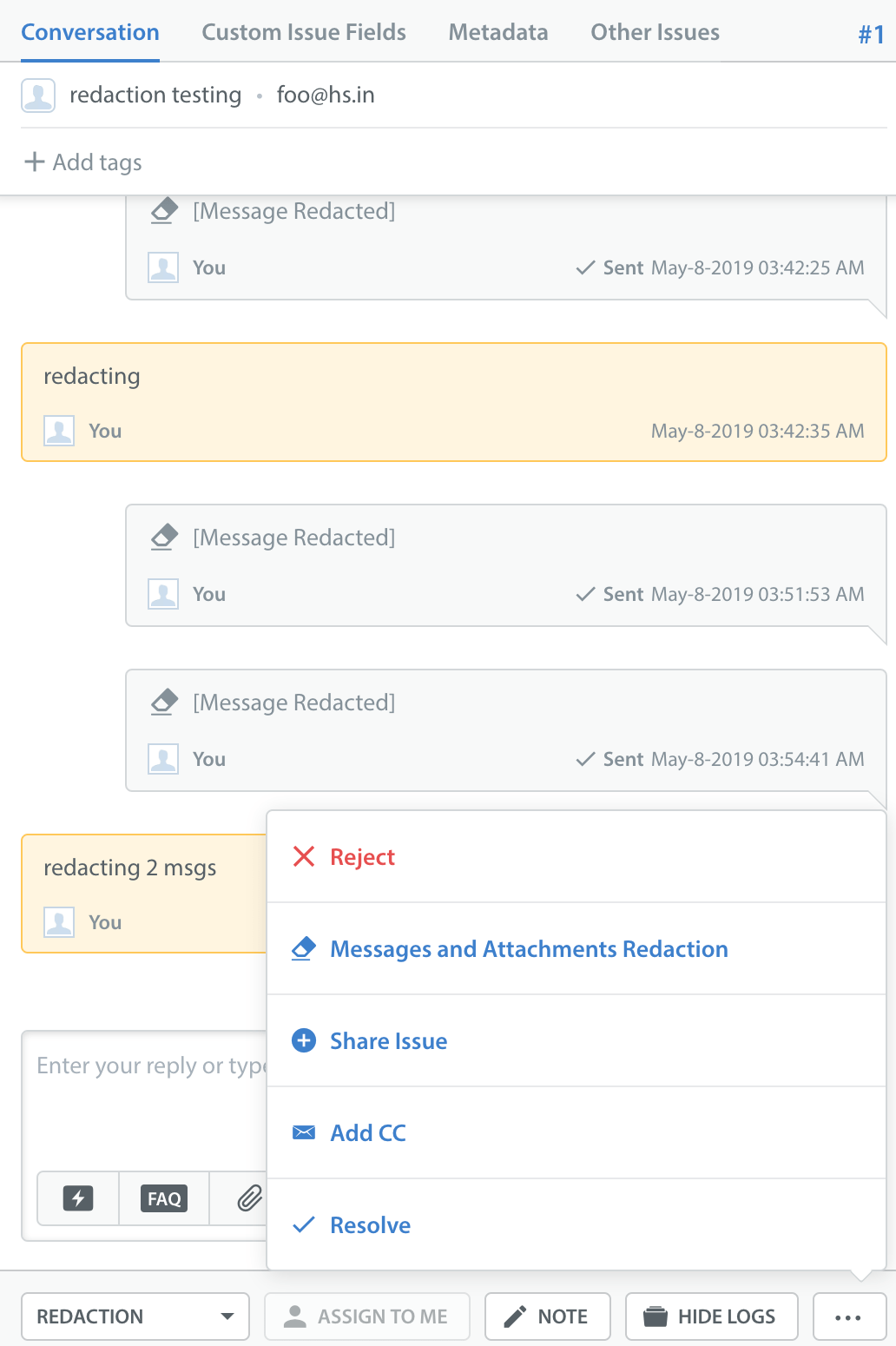Select Messages and Attachments Redaction from the menu
Image resolution: width=896 pixels, height=1346 pixels.
(529, 949)
